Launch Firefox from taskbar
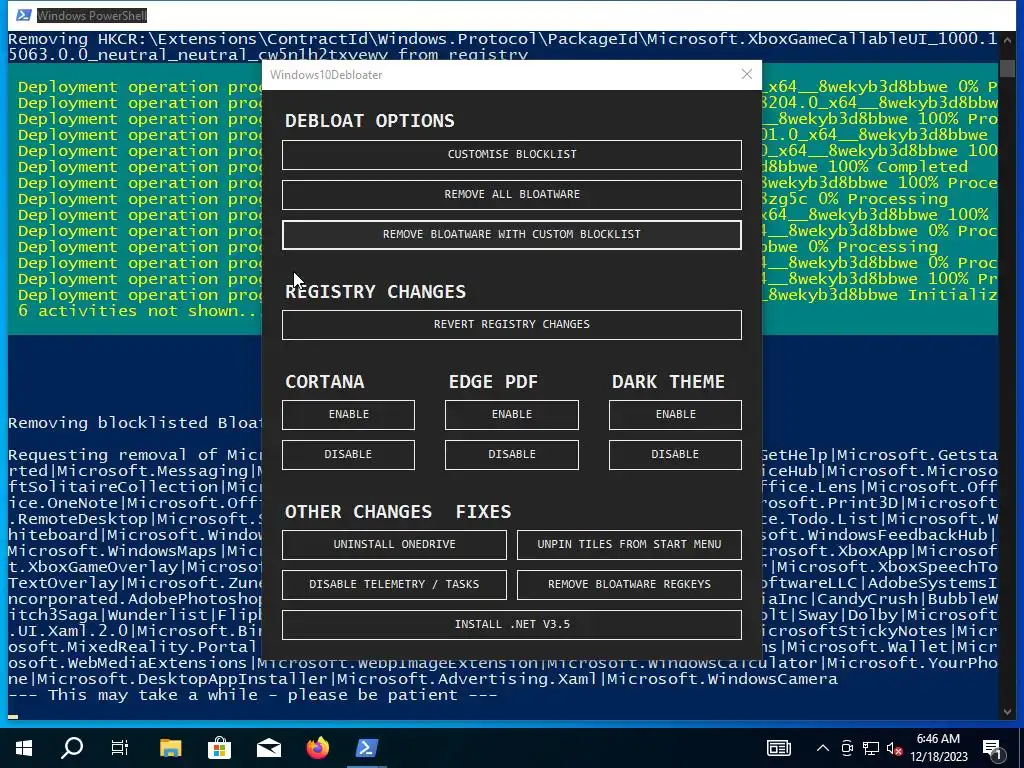Viewport: 1024px width, 768px height. point(318,748)
